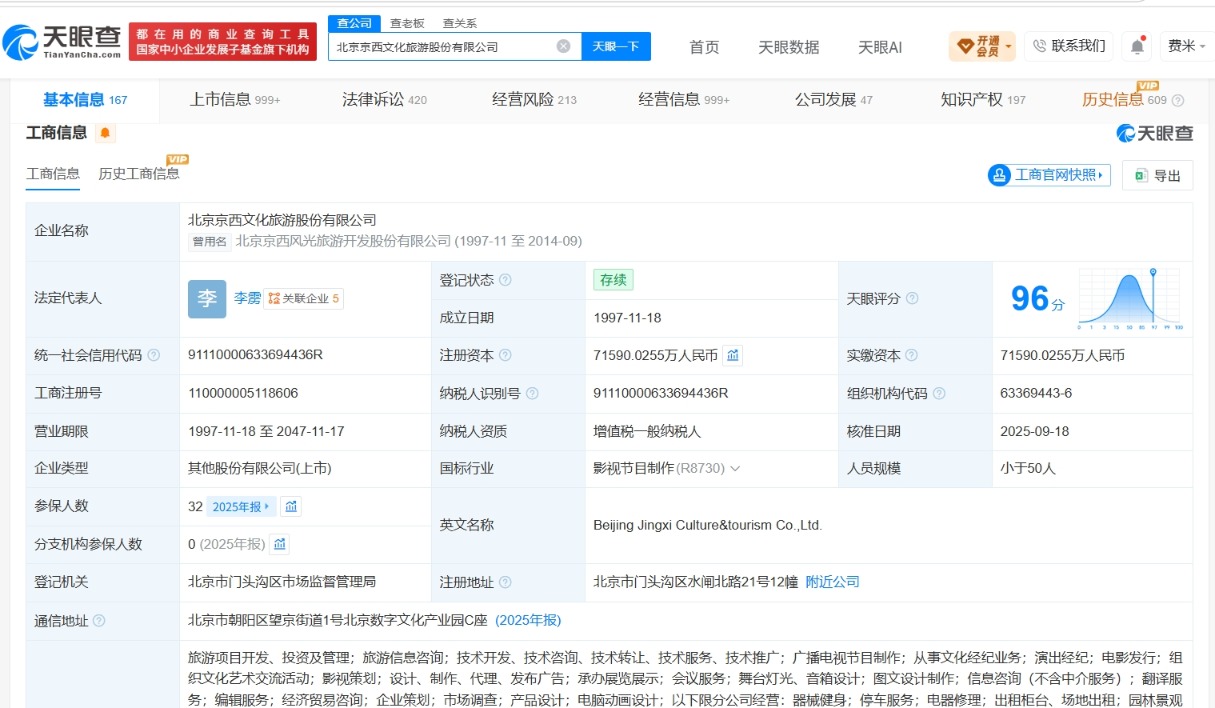Click the 天眼一下 search button

coord(616,46)
